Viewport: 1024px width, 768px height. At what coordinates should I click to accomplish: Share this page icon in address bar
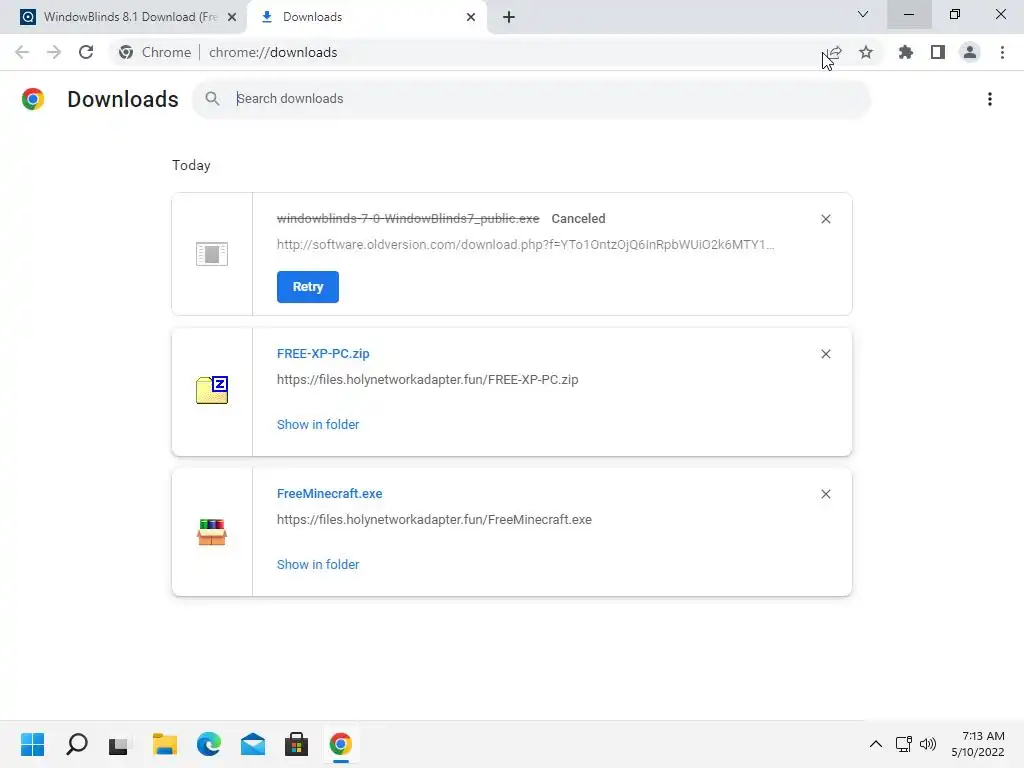(834, 52)
